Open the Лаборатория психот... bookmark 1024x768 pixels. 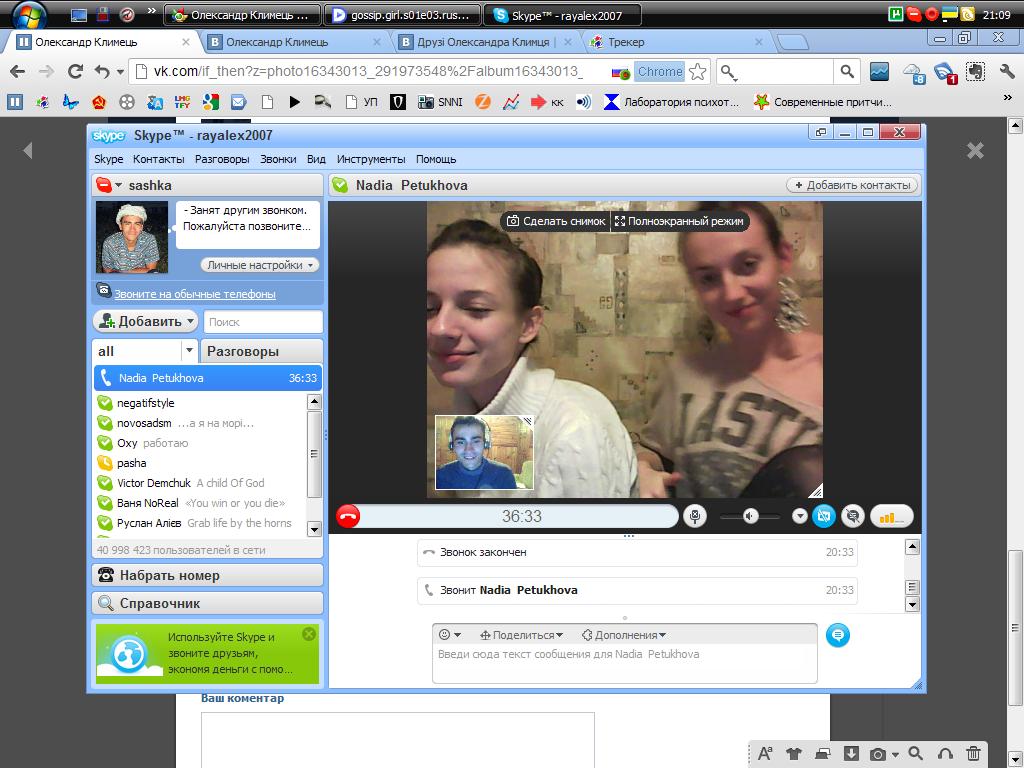click(x=671, y=102)
